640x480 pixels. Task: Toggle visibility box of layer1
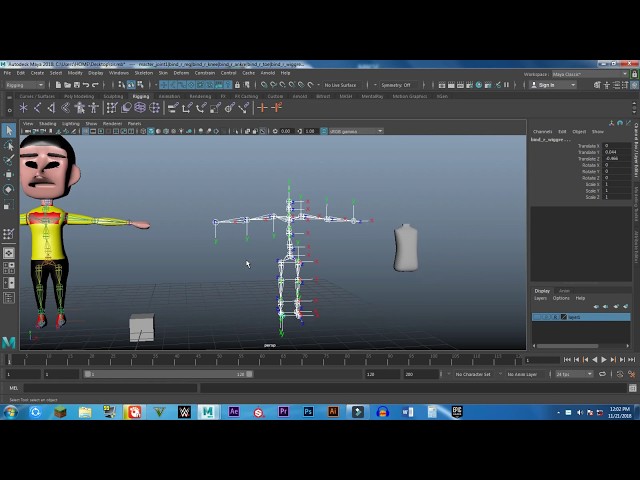click(x=538, y=317)
